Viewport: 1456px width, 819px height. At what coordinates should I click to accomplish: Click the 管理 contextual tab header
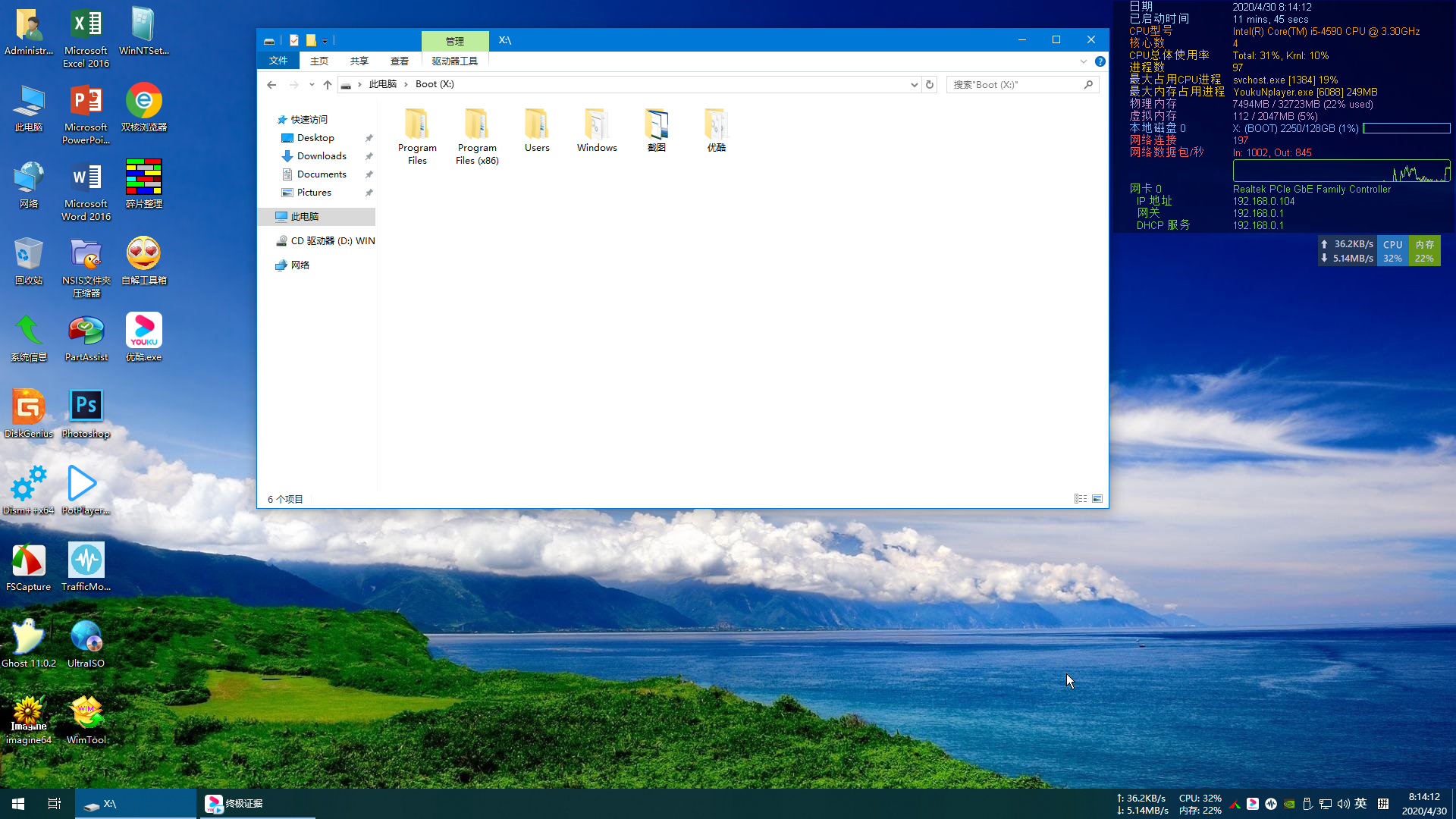[x=455, y=40]
